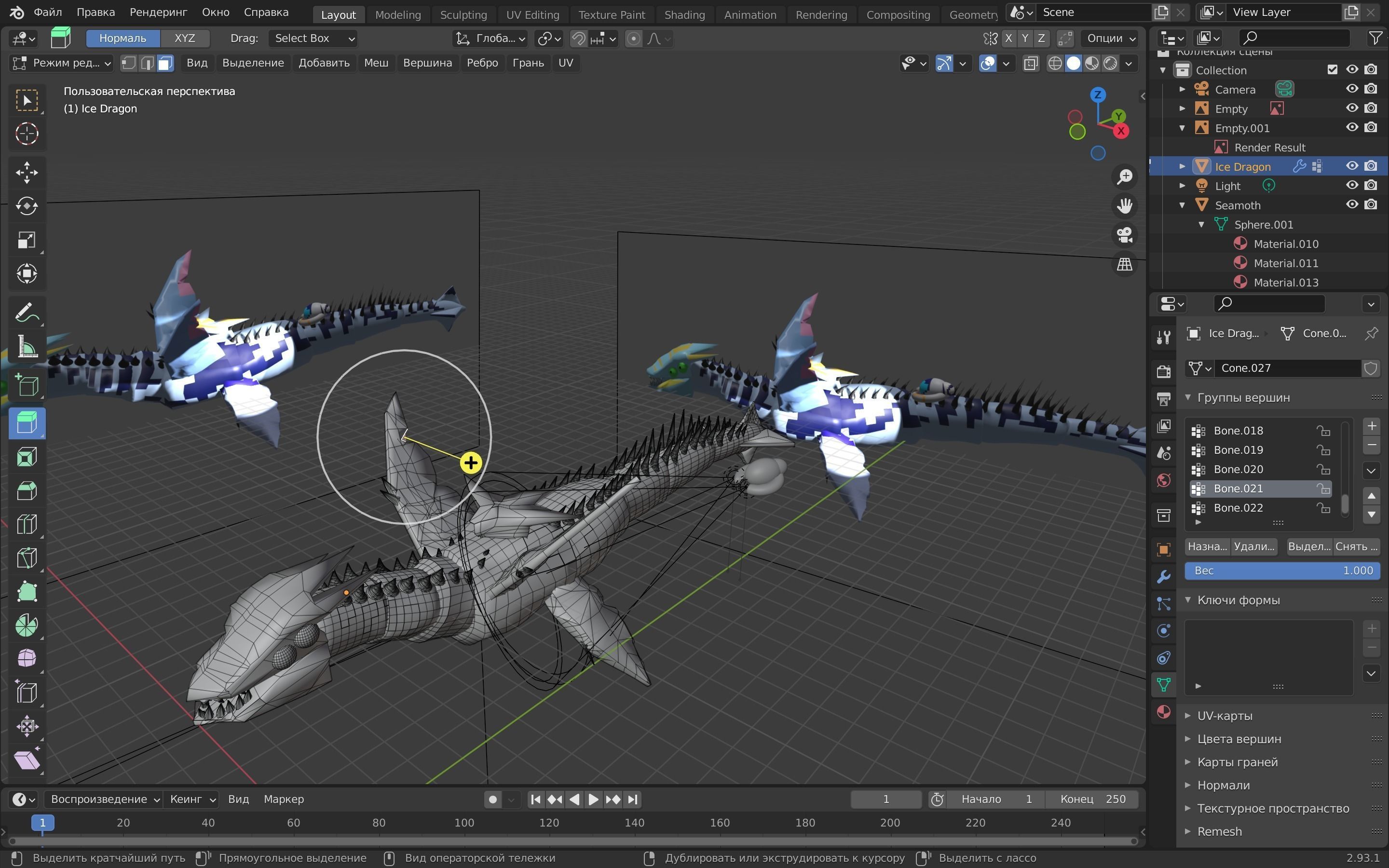Uncheck the Collection exclude checkbox
The width and height of the screenshot is (1389, 868).
(x=1332, y=69)
